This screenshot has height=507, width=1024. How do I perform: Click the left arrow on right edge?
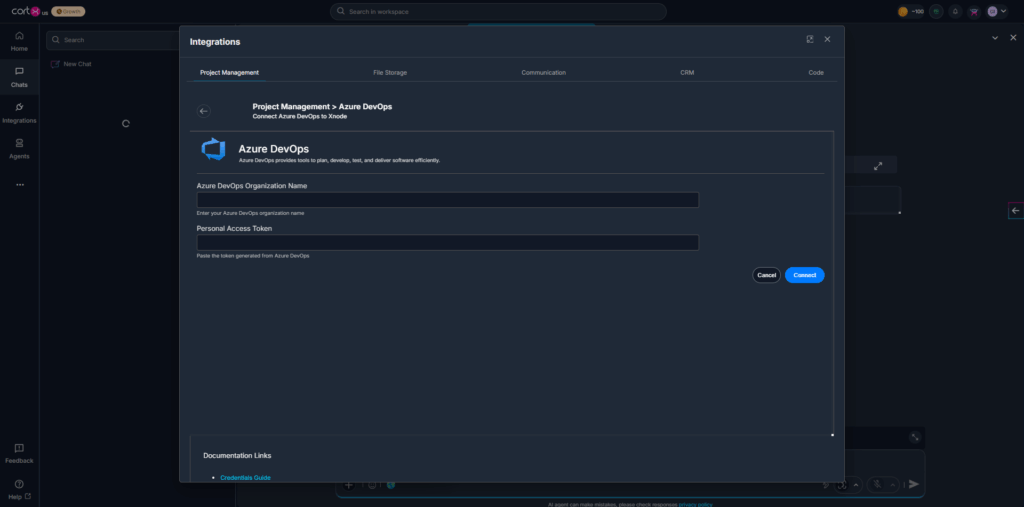tap(1015, 210)
